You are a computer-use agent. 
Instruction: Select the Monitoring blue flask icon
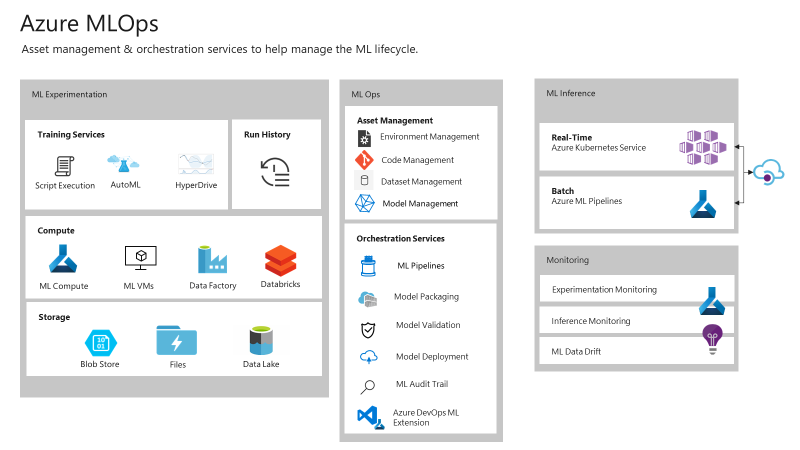pyautogui.click(x=712, y=301)
